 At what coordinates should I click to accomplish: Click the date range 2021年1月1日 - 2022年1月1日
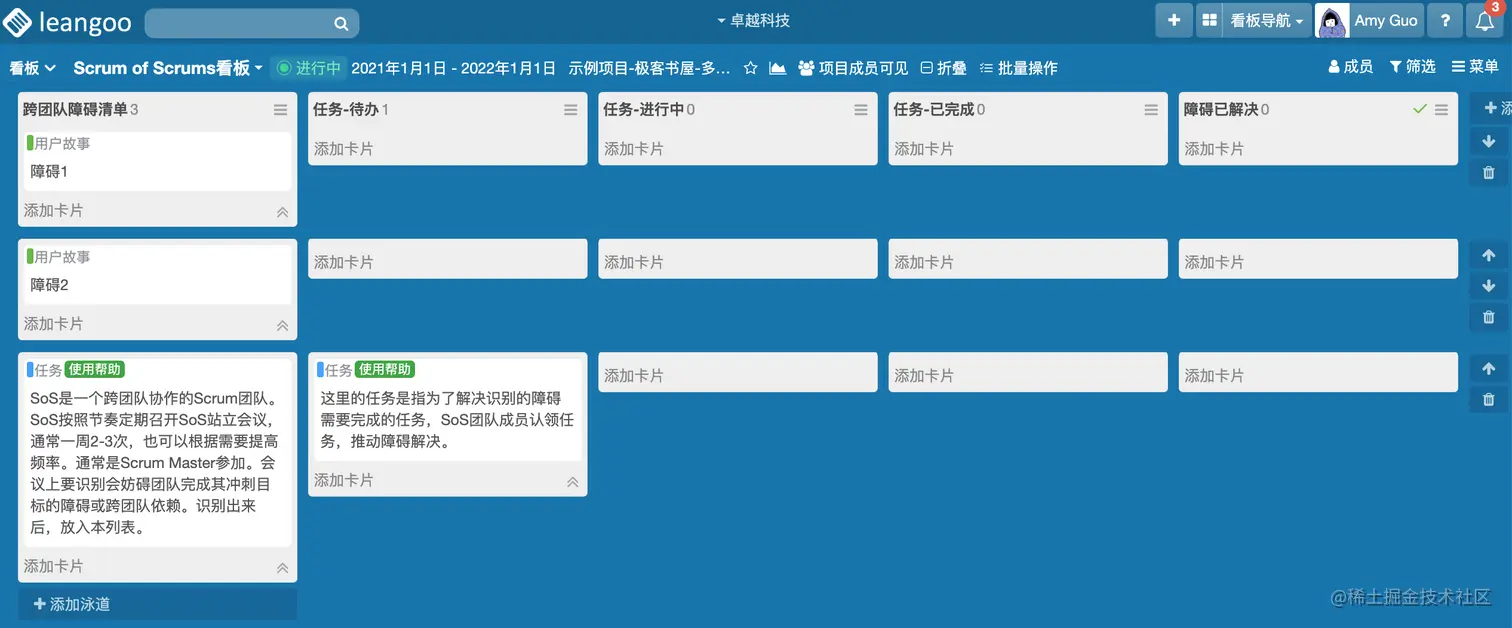pos(453,68)
